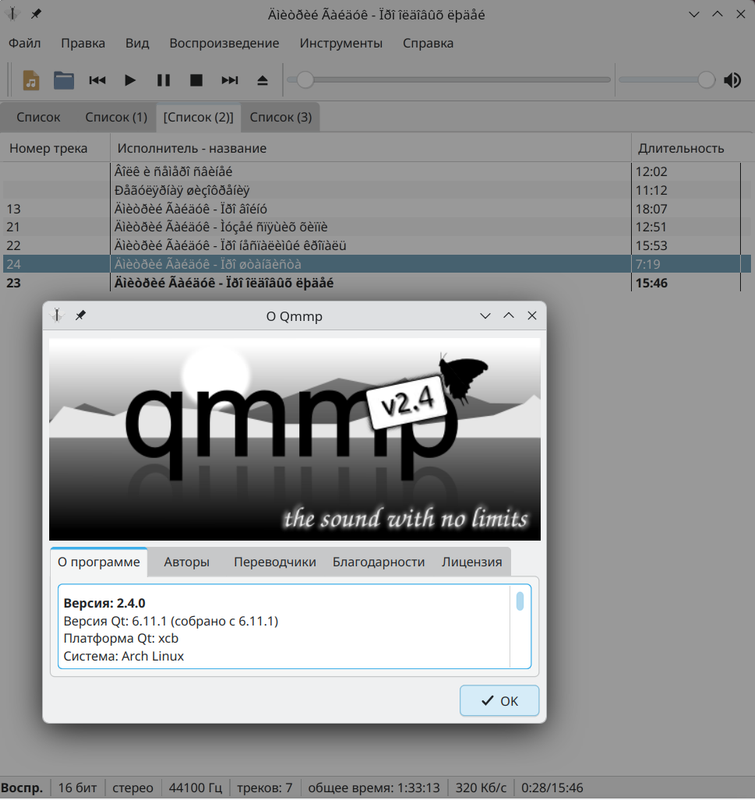Click the 15:46 duration of track 23
The image size is (755, 800).
(651, 283)
